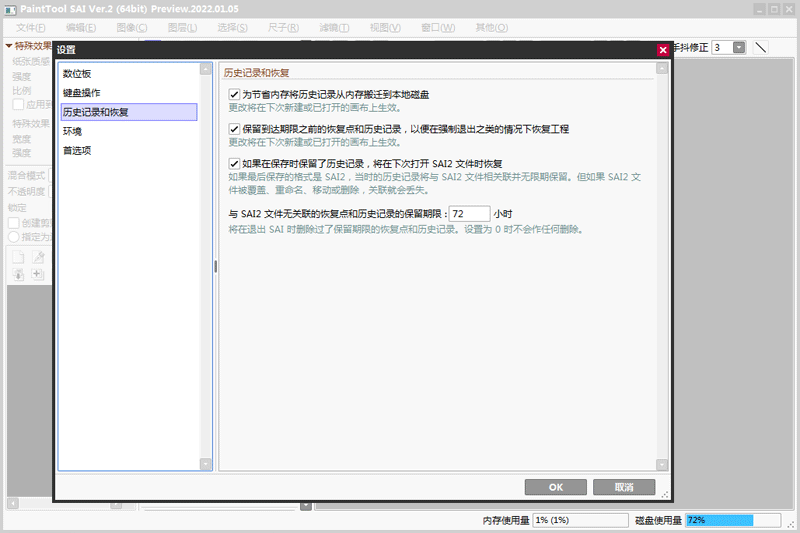Select 键盘操作 in the settings list
The height and width of the screenshot is (533, 800).
(80, 93)
